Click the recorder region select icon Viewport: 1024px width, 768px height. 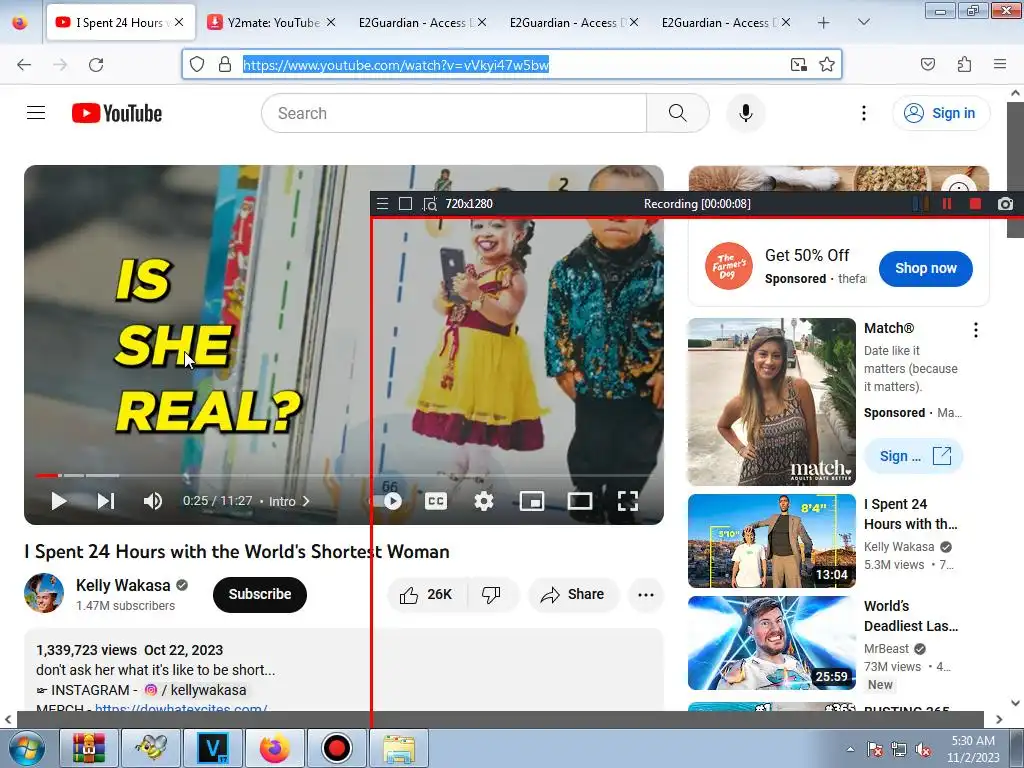tap(429, 204)
